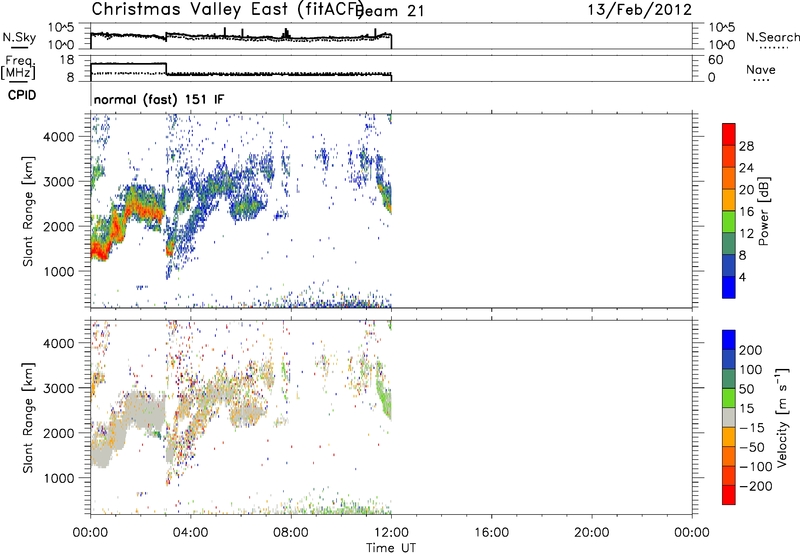Select the 'normal (fast) 151 IF' text
The height and width of the screenshot is (554, 800).
[x=159, y=99]
